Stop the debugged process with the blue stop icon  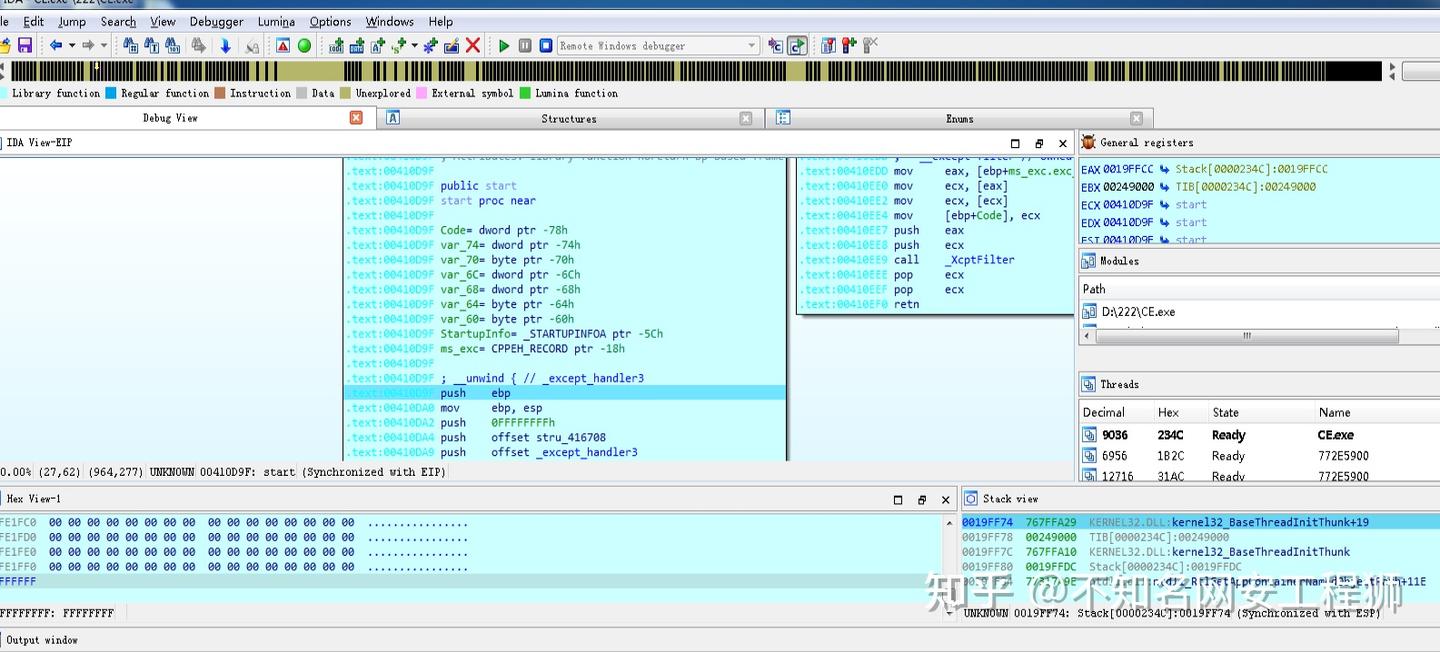point(547,45)
